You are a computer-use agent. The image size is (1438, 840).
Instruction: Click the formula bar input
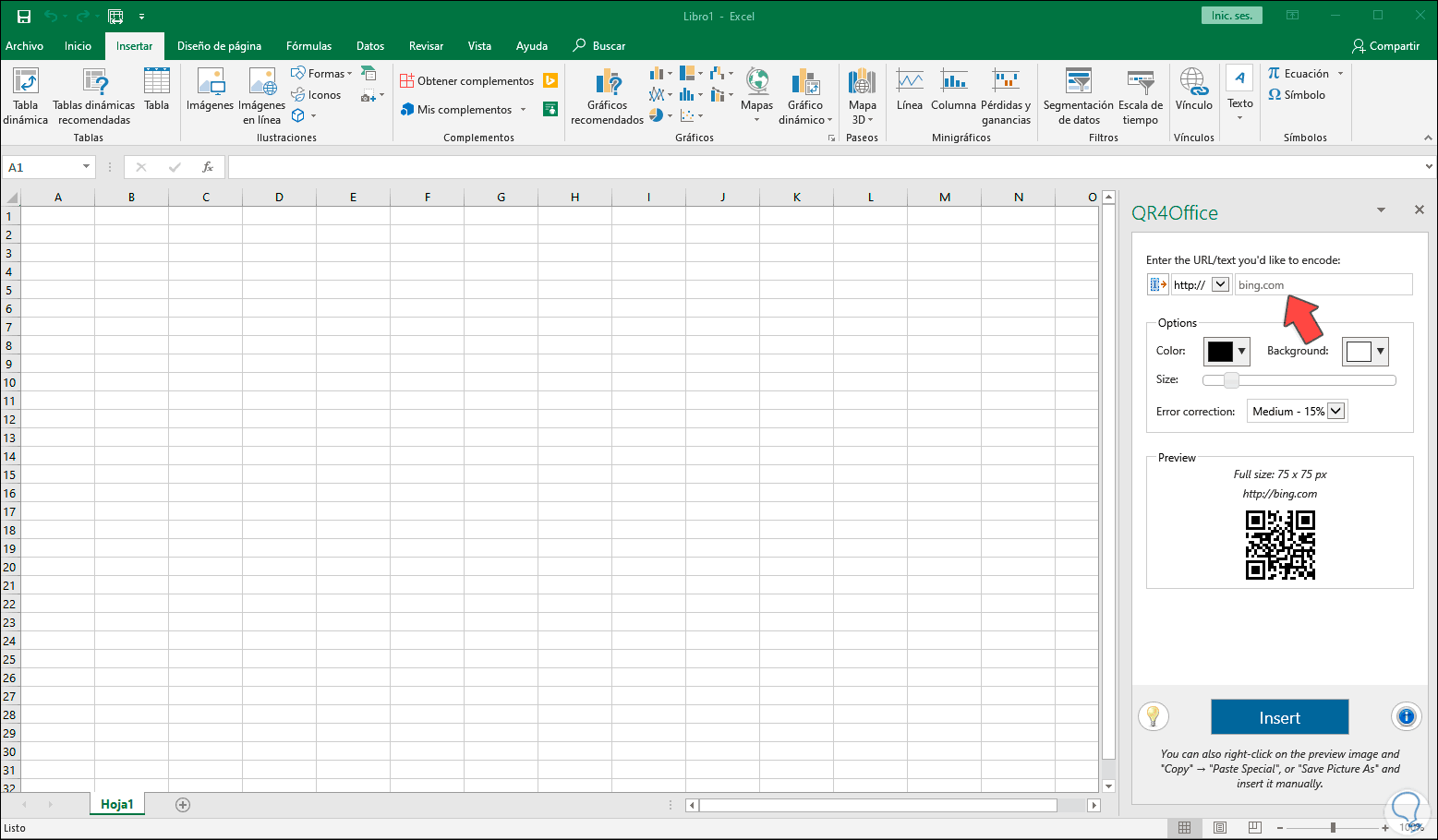click(x=825, y=167)
